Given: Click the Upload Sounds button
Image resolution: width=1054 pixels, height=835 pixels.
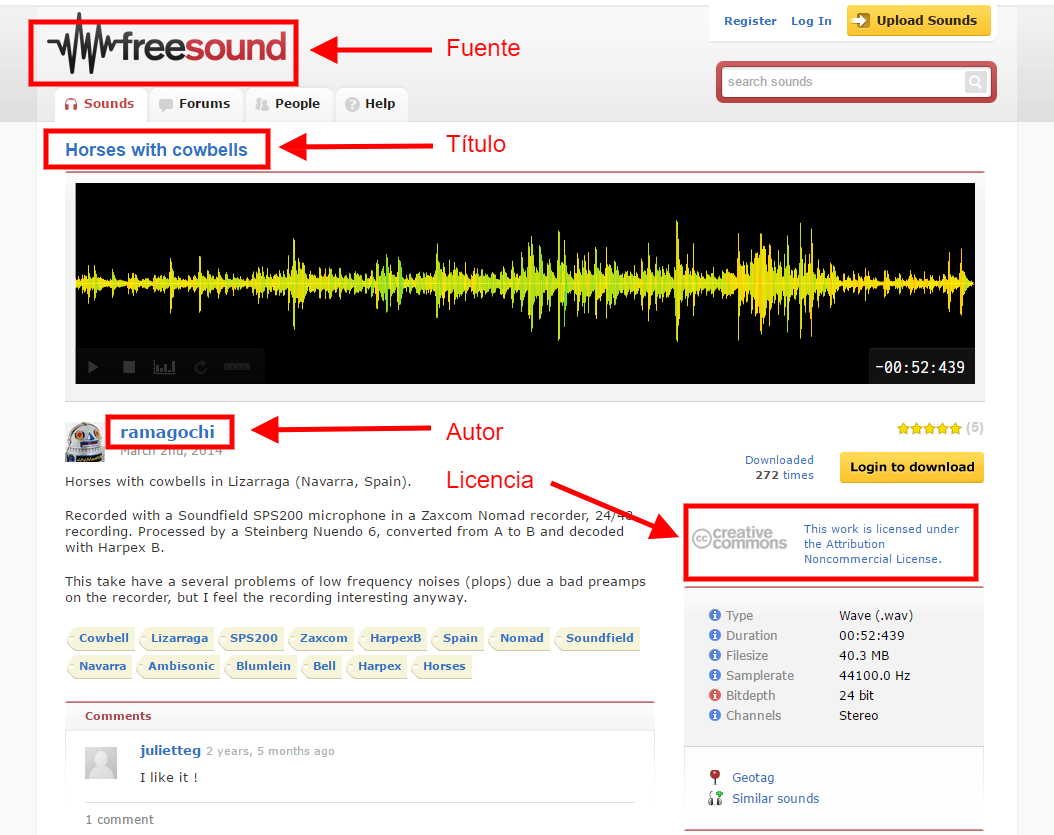Looking at the screenshot, I should point(918,21).
